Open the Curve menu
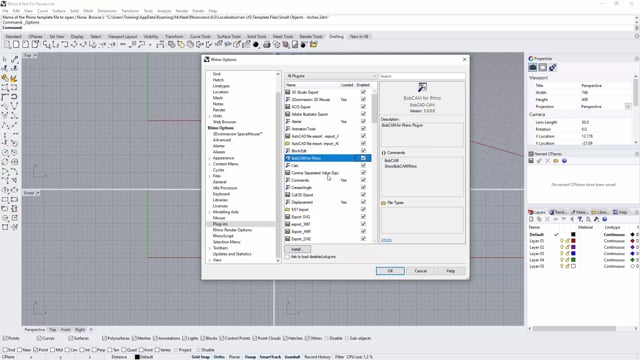The width and height of the screenshot is (640, 360). [x=42, y=11]
